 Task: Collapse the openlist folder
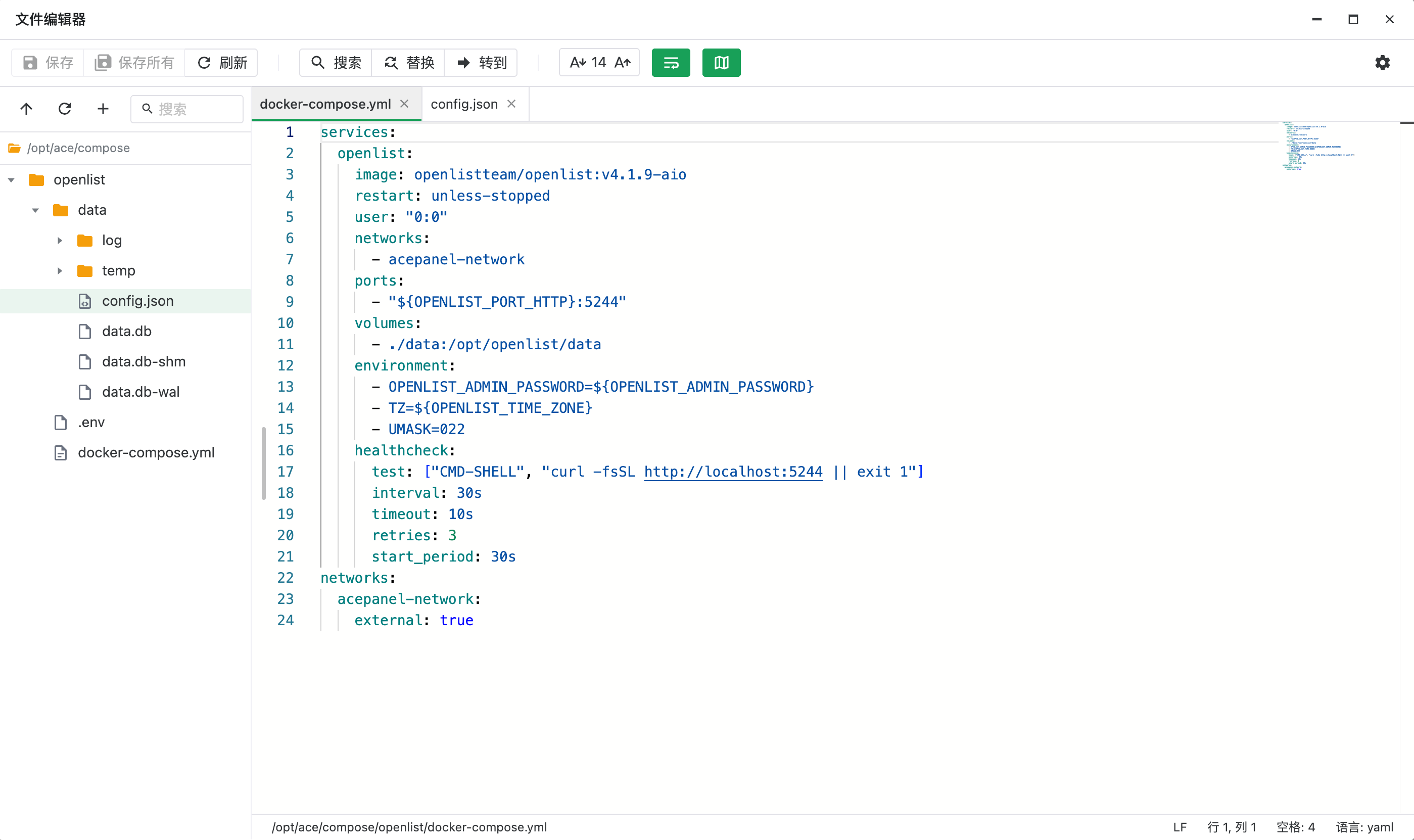11,180
